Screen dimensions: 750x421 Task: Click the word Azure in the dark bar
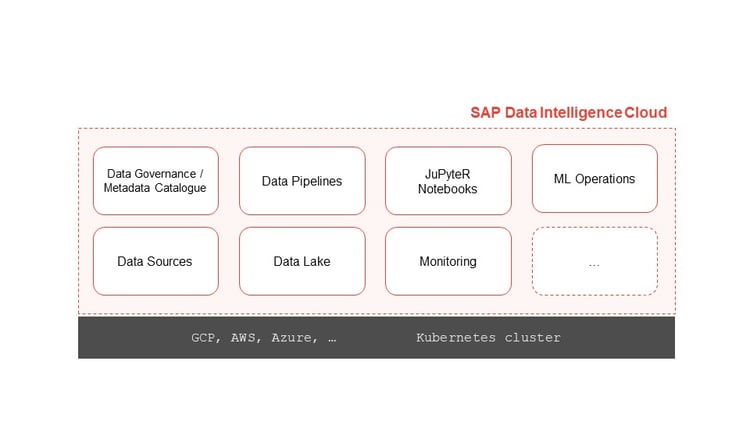[x=291, y=338]
